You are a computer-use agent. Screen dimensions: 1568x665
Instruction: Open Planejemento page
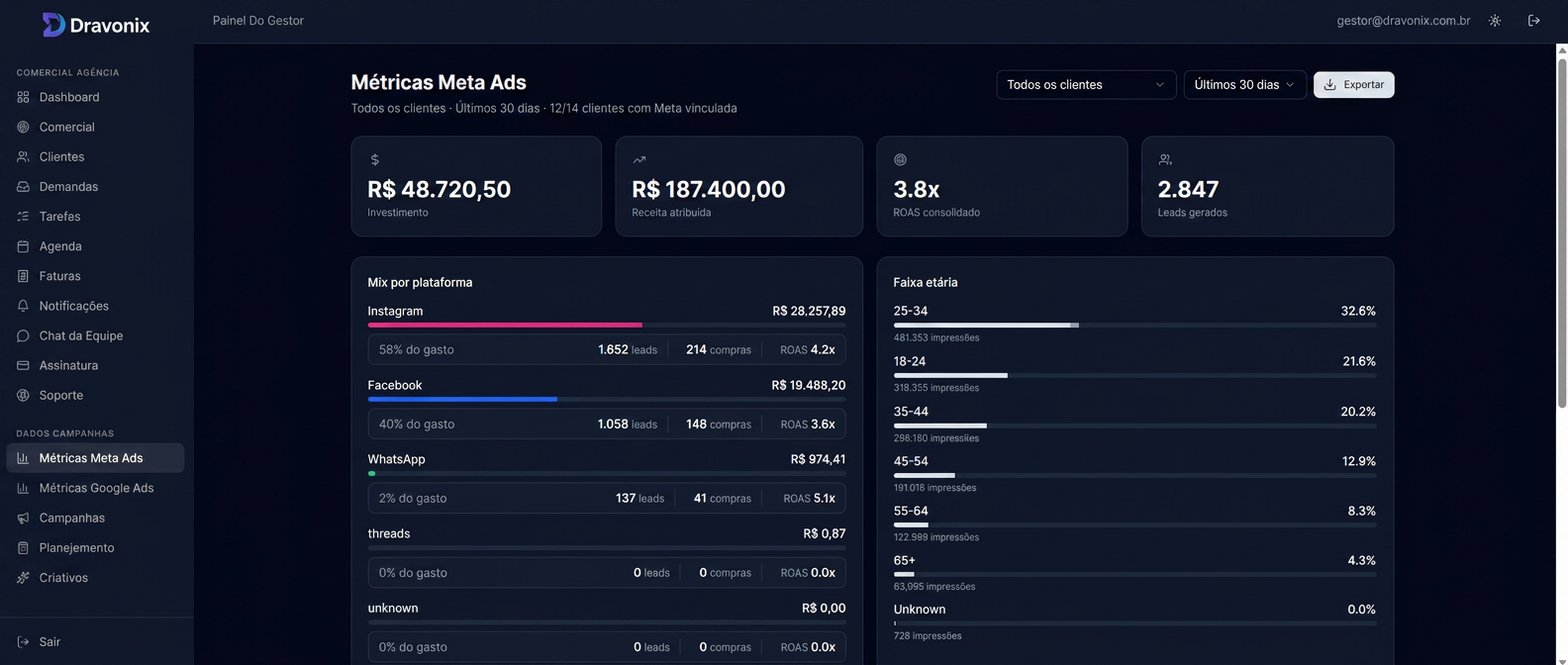coord(95,547)
